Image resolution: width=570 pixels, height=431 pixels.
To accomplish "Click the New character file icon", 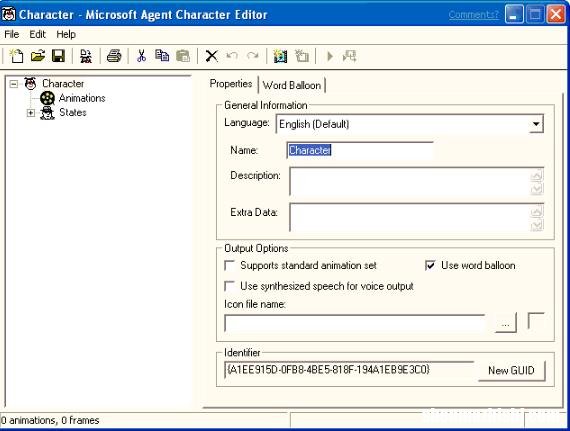I will (16, 56).
